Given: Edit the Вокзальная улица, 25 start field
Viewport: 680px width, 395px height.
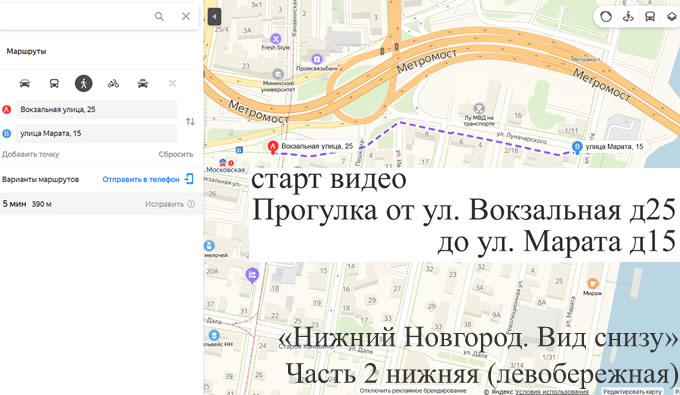Looking at the screenshot, I should tap(96, 109).
